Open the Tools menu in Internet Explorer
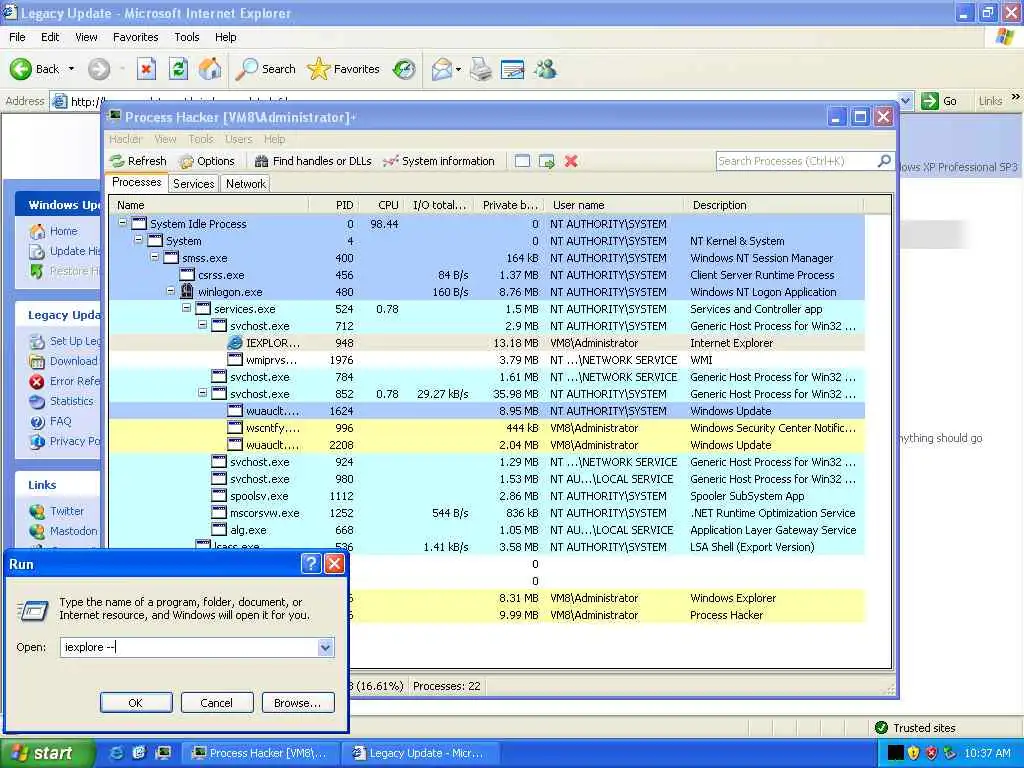1024x768 pixels. [x=187, y=37]
